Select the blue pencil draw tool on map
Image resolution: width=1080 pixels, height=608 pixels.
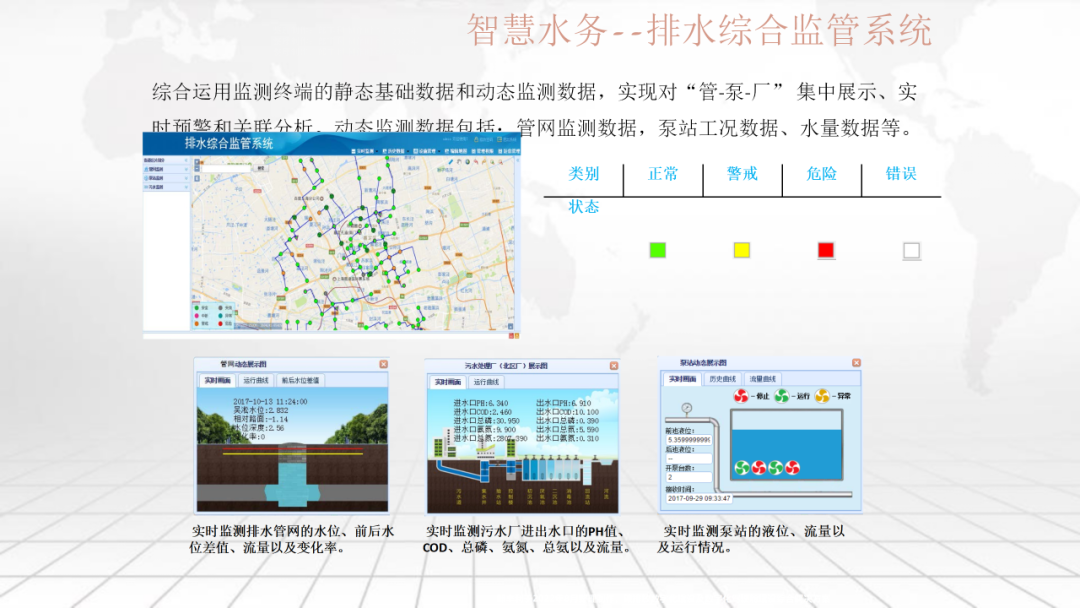(450, 162)
